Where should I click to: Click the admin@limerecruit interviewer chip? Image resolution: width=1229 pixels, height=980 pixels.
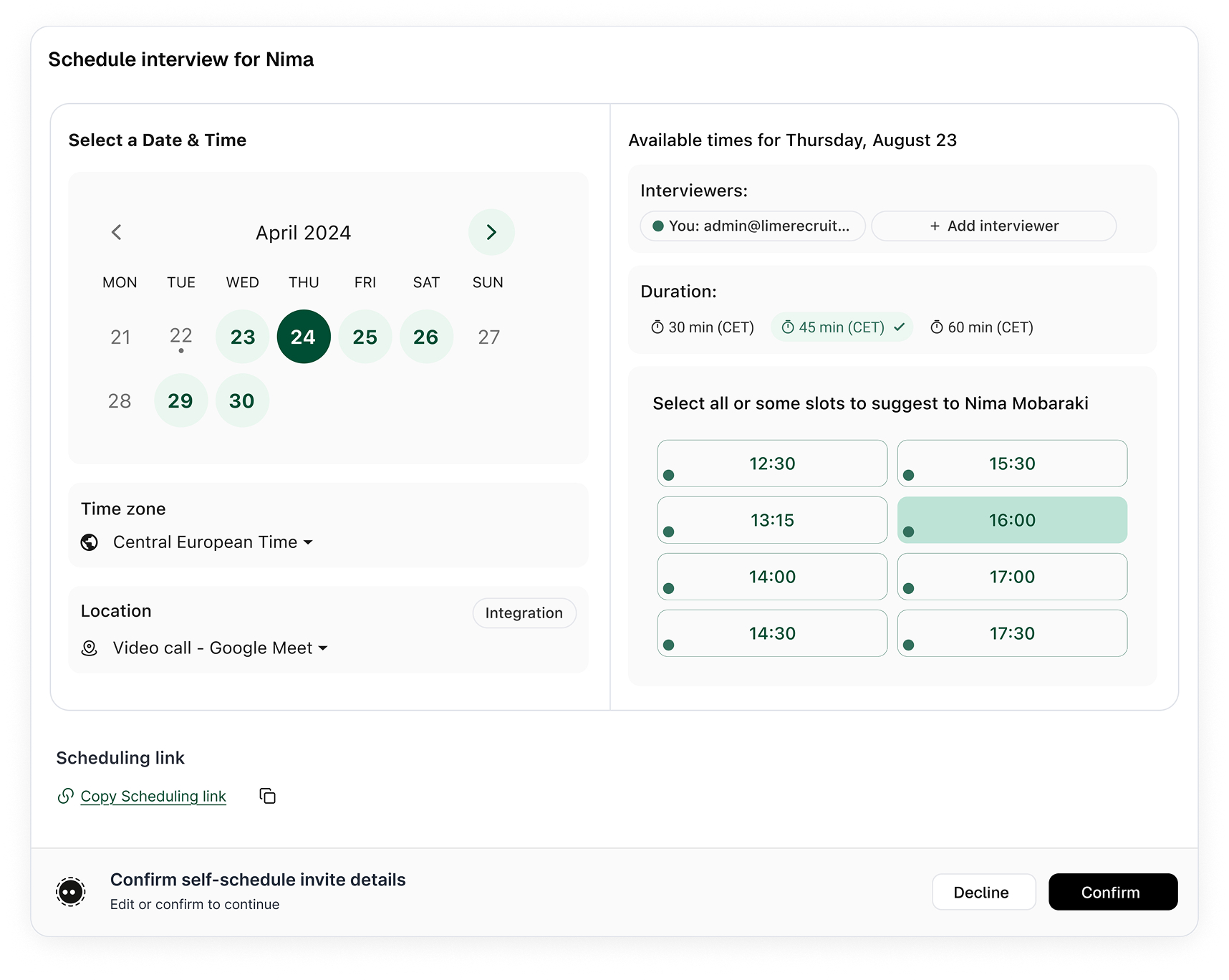point(753,226)
